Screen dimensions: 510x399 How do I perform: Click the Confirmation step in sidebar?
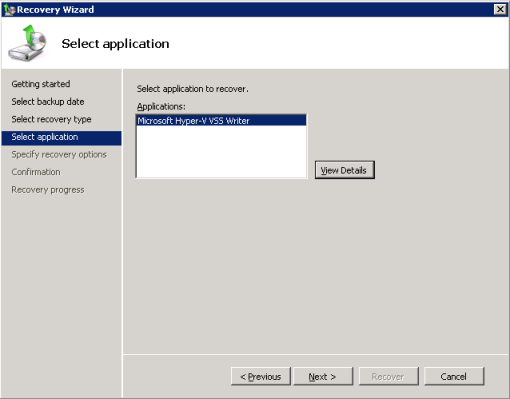pos(36,172)
